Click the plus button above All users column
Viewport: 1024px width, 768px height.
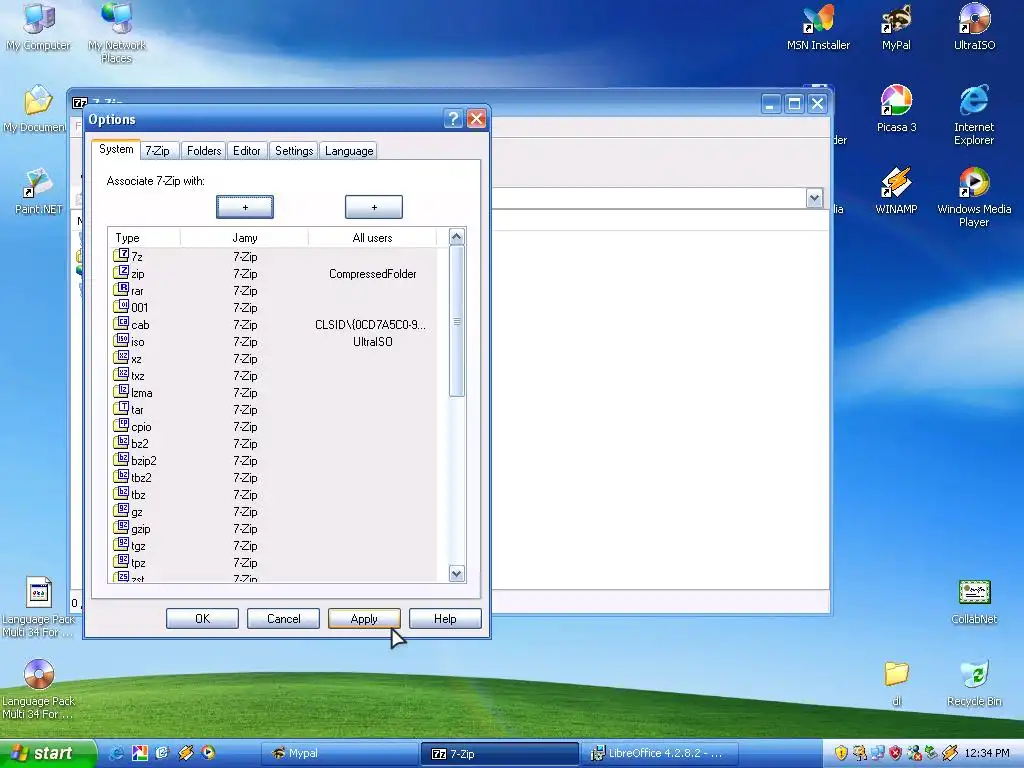point(374,207)
